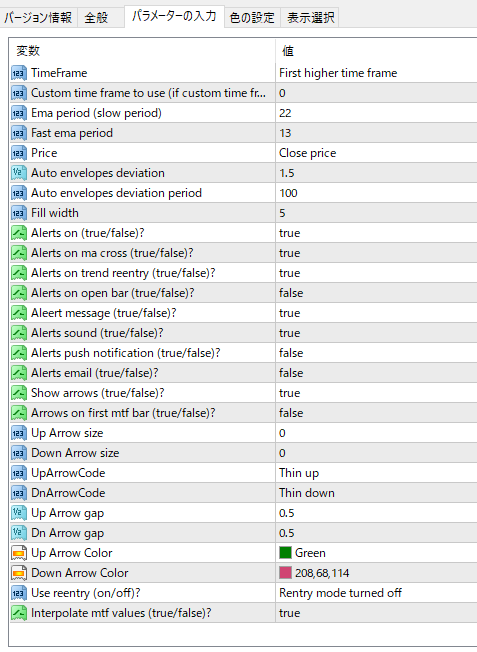Click the boolean icon beside Alerts on (true/false)?
Viewport: 477px width, 652px height.
coord(19,233)
